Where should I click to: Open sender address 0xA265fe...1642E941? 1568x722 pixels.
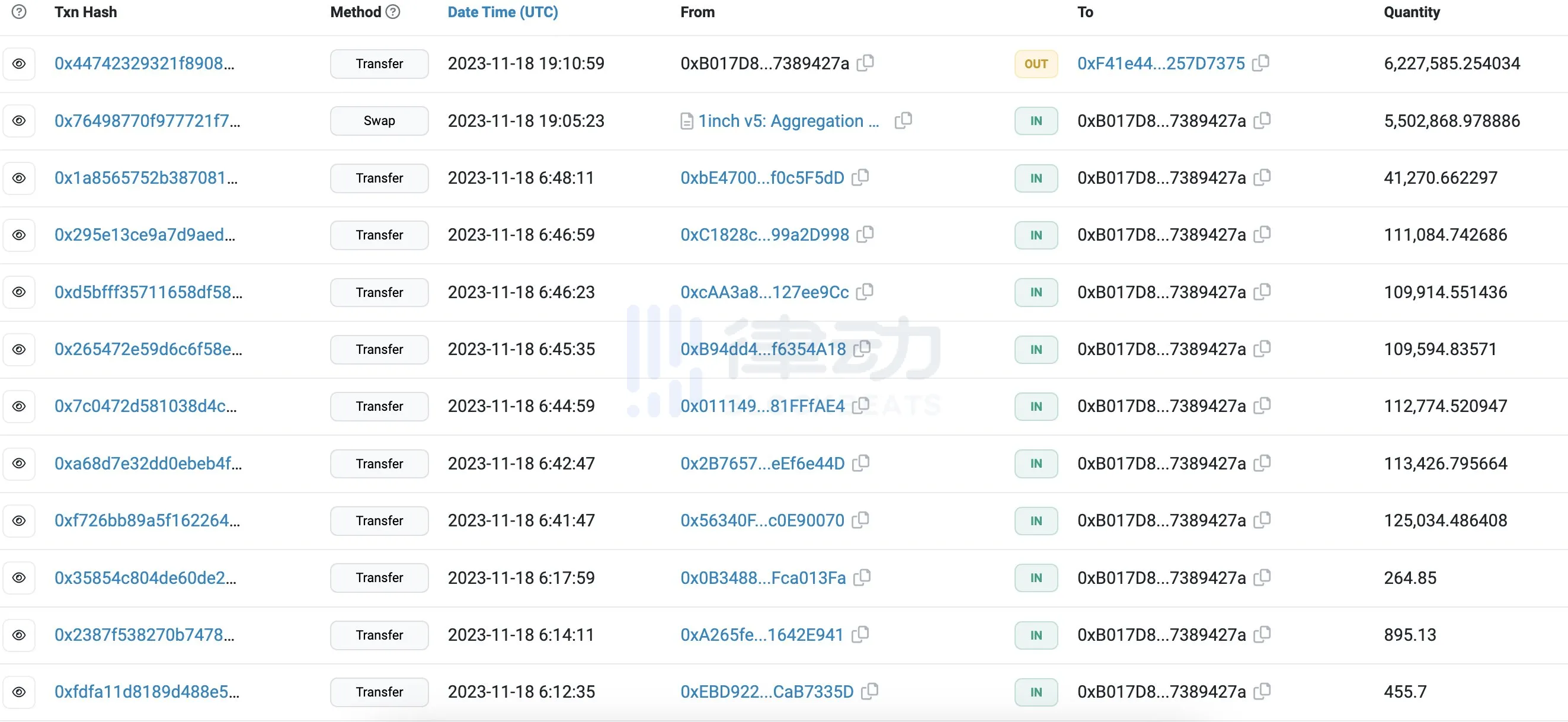click(x=761, y=634)
